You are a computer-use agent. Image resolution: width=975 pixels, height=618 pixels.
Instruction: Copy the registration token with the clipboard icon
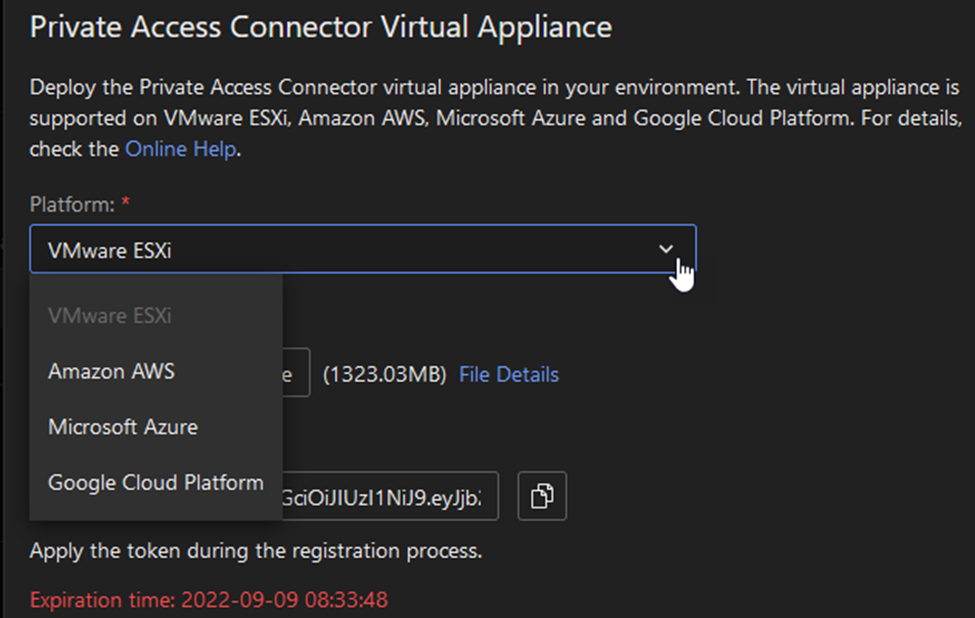(542, 496)
